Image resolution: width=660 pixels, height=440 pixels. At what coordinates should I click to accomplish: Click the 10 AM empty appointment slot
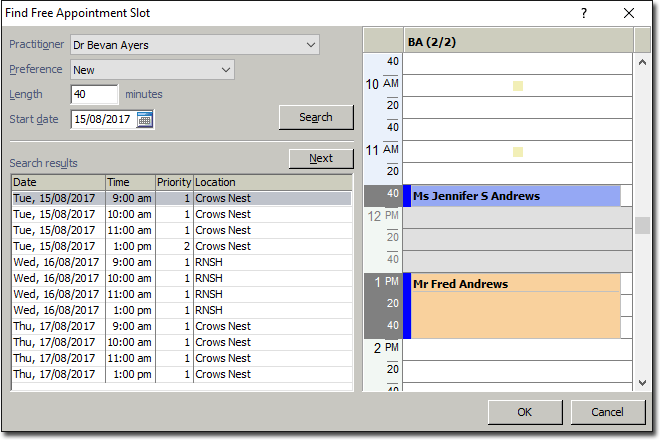pyautogui.click(x=517, y=85)
